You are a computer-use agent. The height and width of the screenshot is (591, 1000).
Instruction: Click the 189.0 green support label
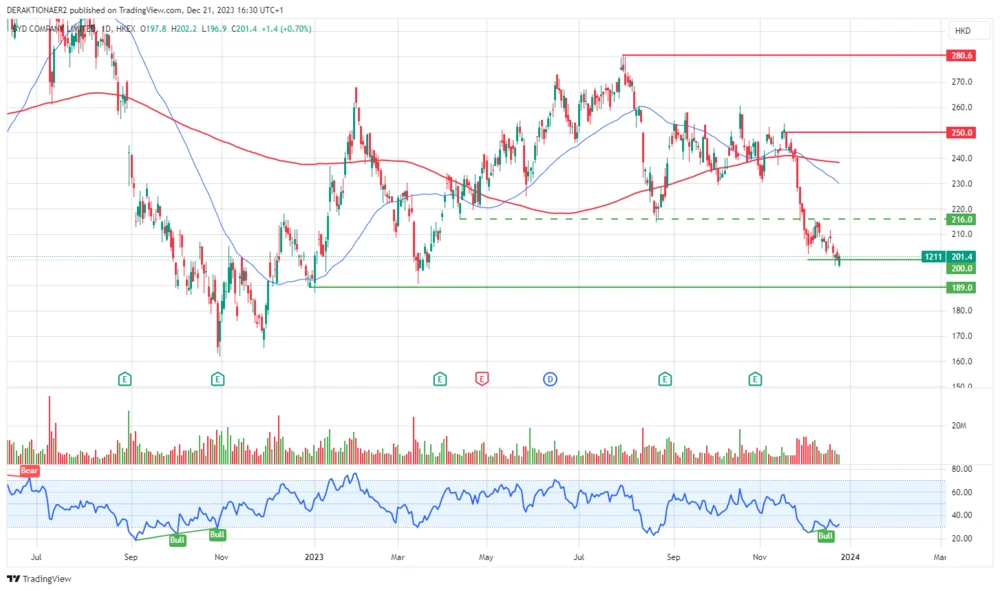click(x=962, y=287)
